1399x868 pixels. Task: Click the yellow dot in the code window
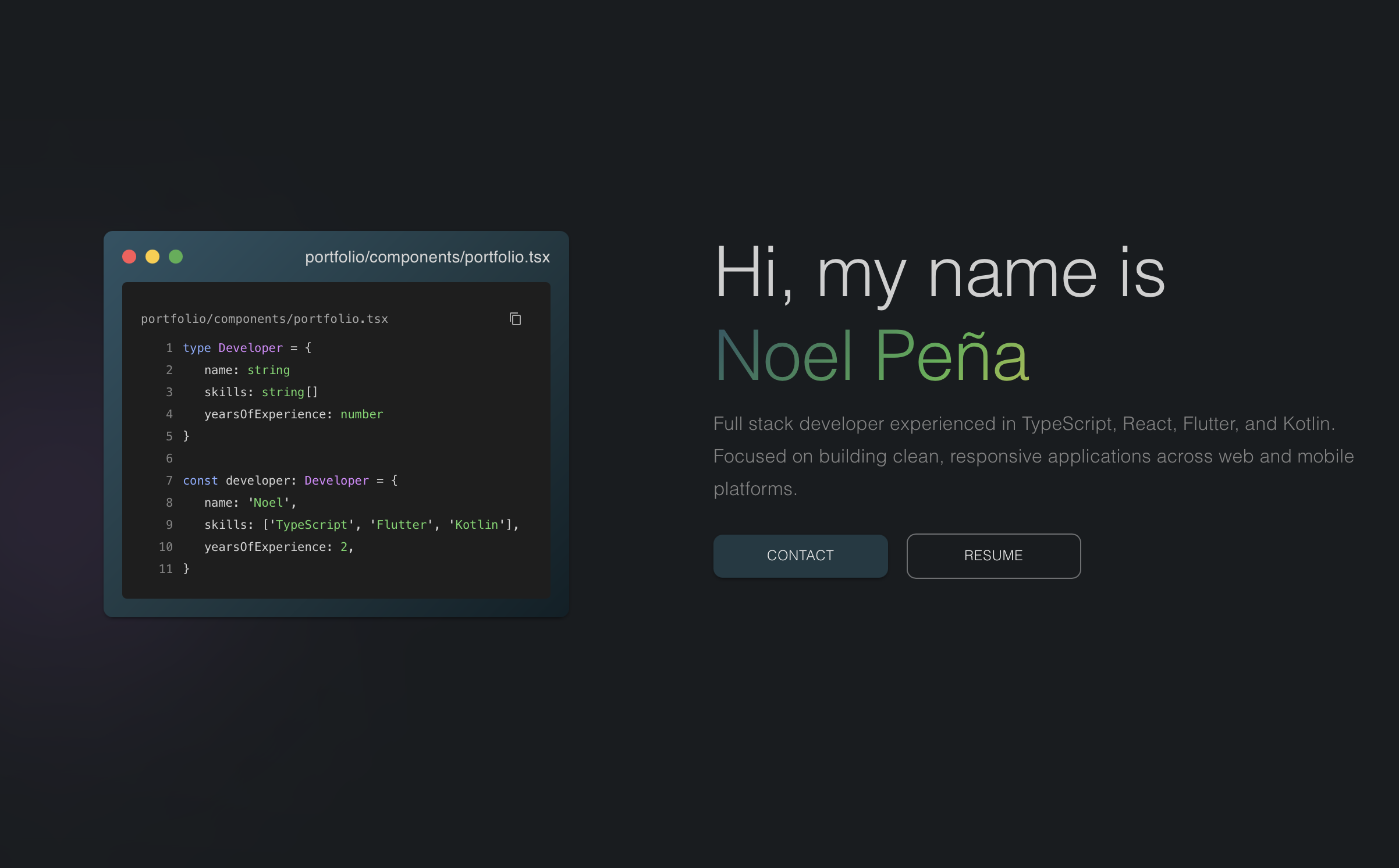click(152, 257)
